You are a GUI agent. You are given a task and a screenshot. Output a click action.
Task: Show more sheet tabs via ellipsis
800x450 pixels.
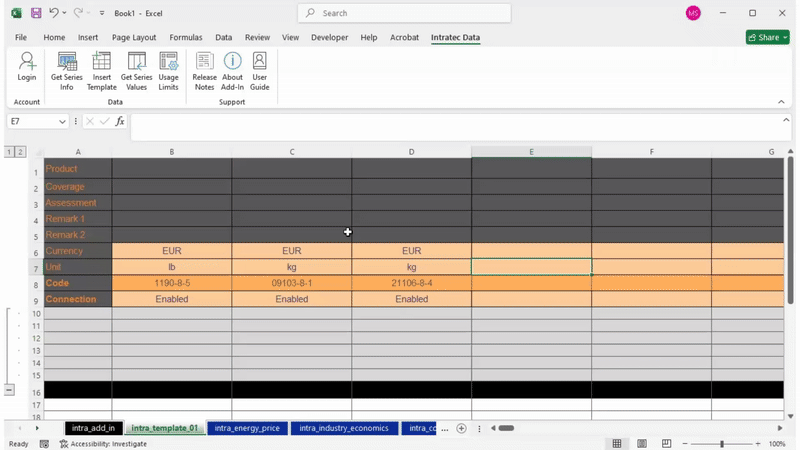tap(444, 429)
